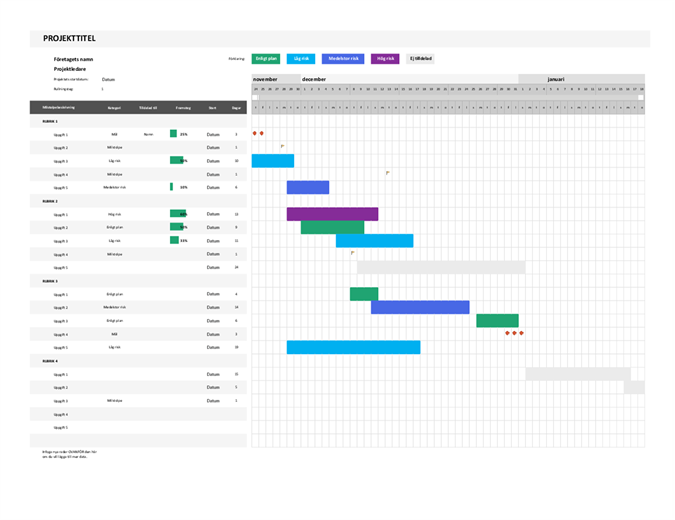
Task: Click blue Gantt bar of RUBRIK 1 Uppgift 5
Action: coord(308,187)
